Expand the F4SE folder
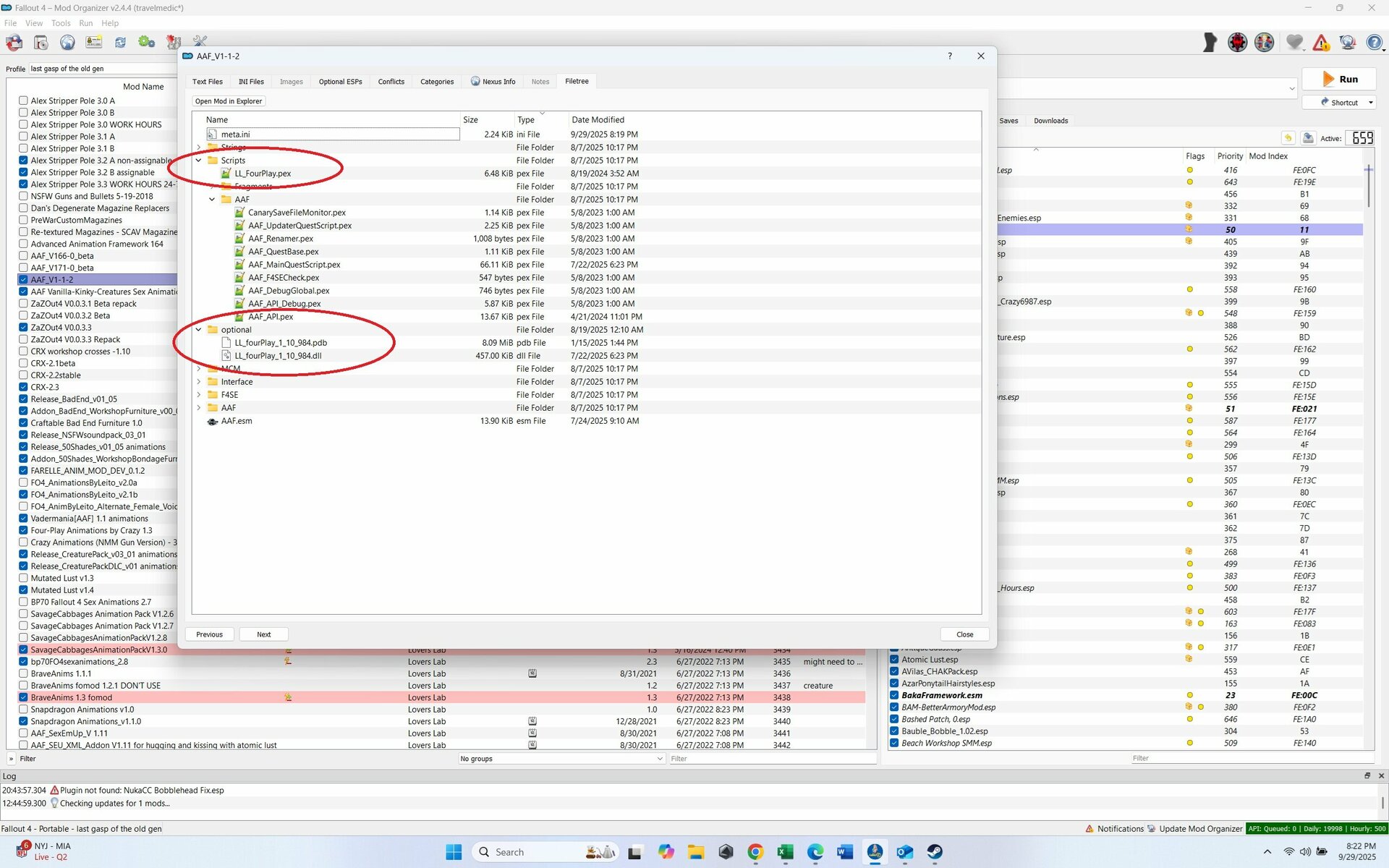Screen dimensions: 1389x868 tap(199, 395)
